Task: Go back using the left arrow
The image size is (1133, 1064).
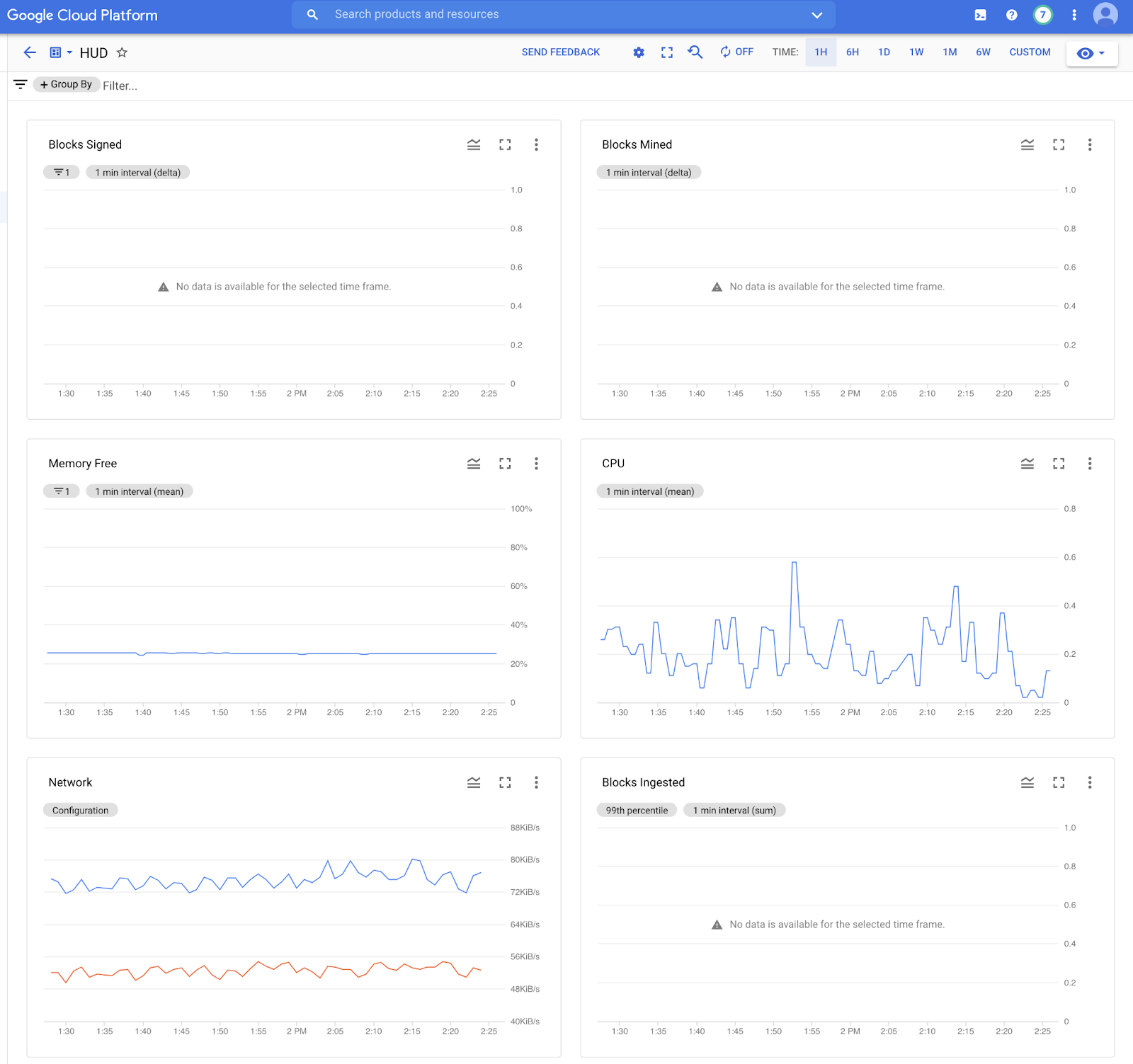Action: (30, 52)
